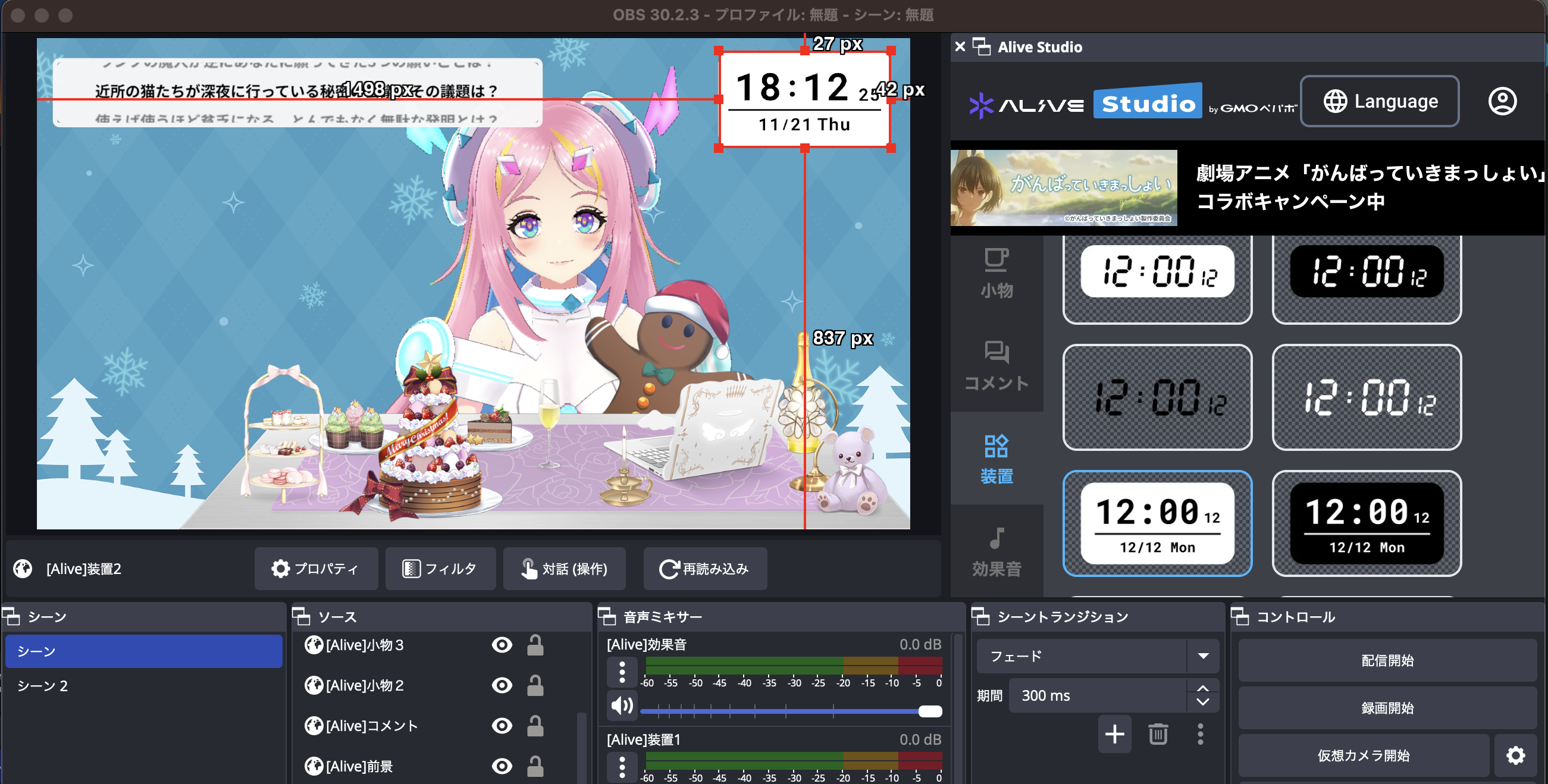Click 仮想カメラ開始 button
Viewport: 1548px width, 784px height.
tap(1364, 755)
